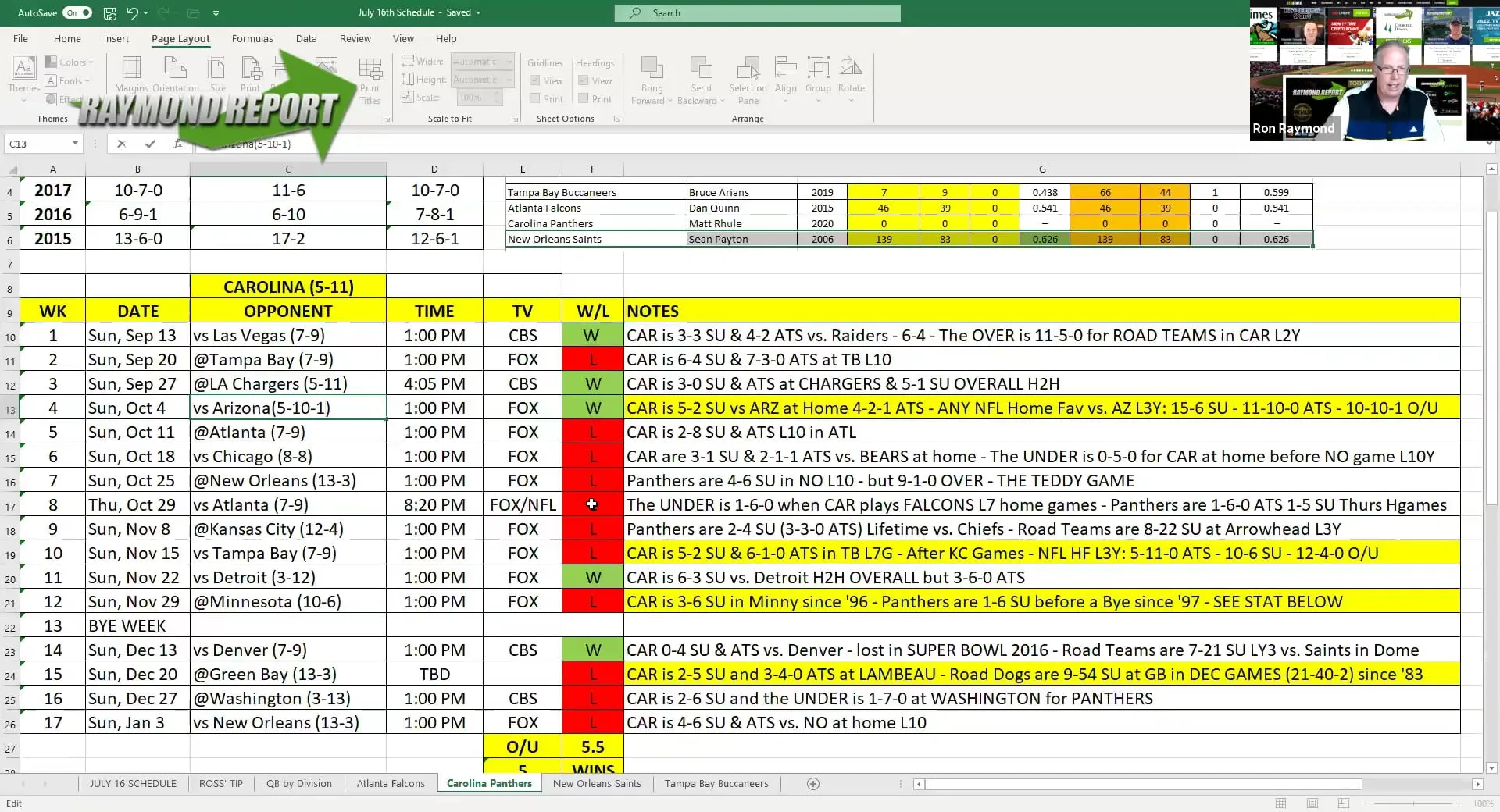The width and height of the screenshot is (1500, 812).
Task: Expand the theme Colors dropdown
Action: click(x=69, y=62)
